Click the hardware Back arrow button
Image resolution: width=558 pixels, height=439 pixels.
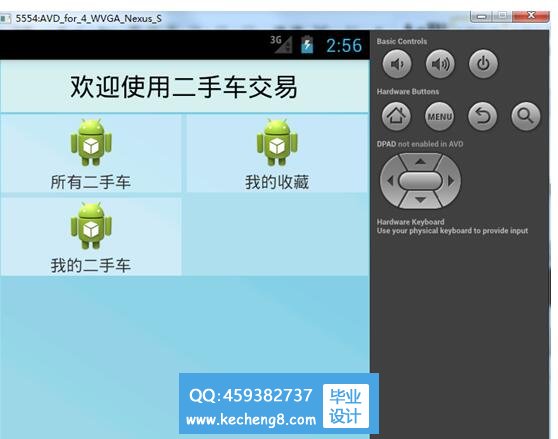pyautogui.click(x=483, y=116)
